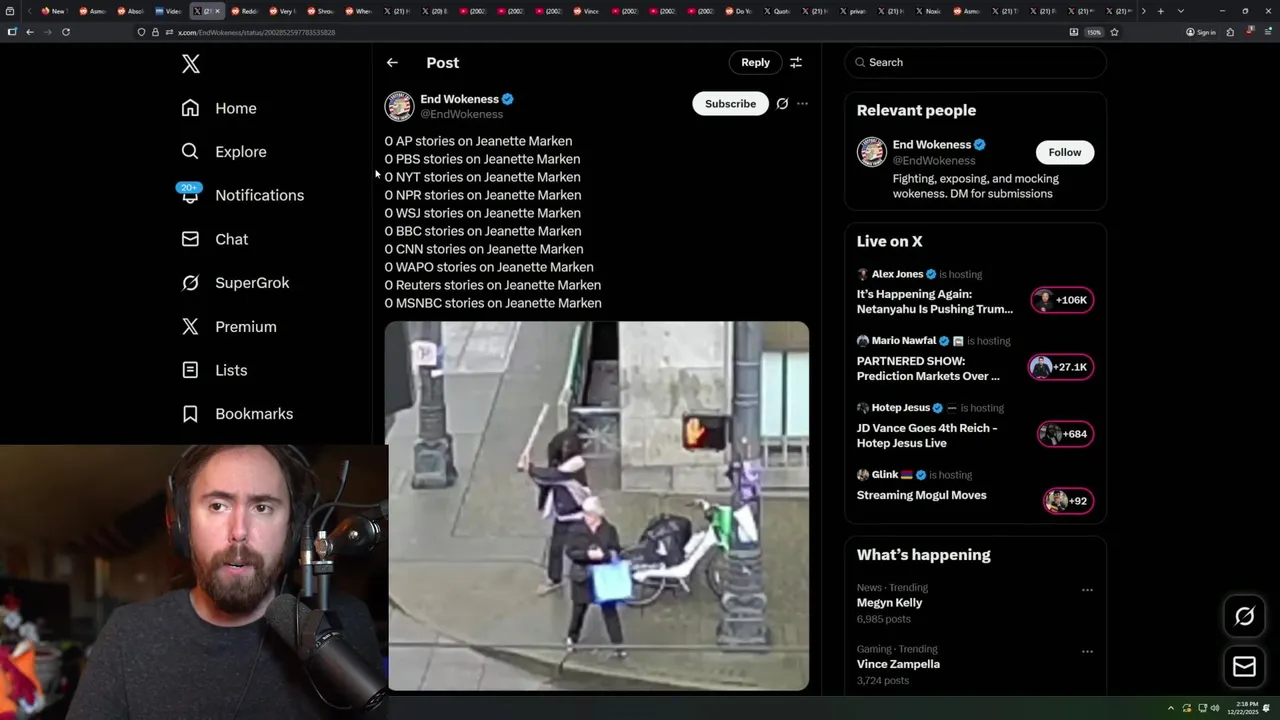Click the verified badge beside End Wokeness in Relevant people
1280x720 pixels.
pyautogui.click(x=980, y=145)
